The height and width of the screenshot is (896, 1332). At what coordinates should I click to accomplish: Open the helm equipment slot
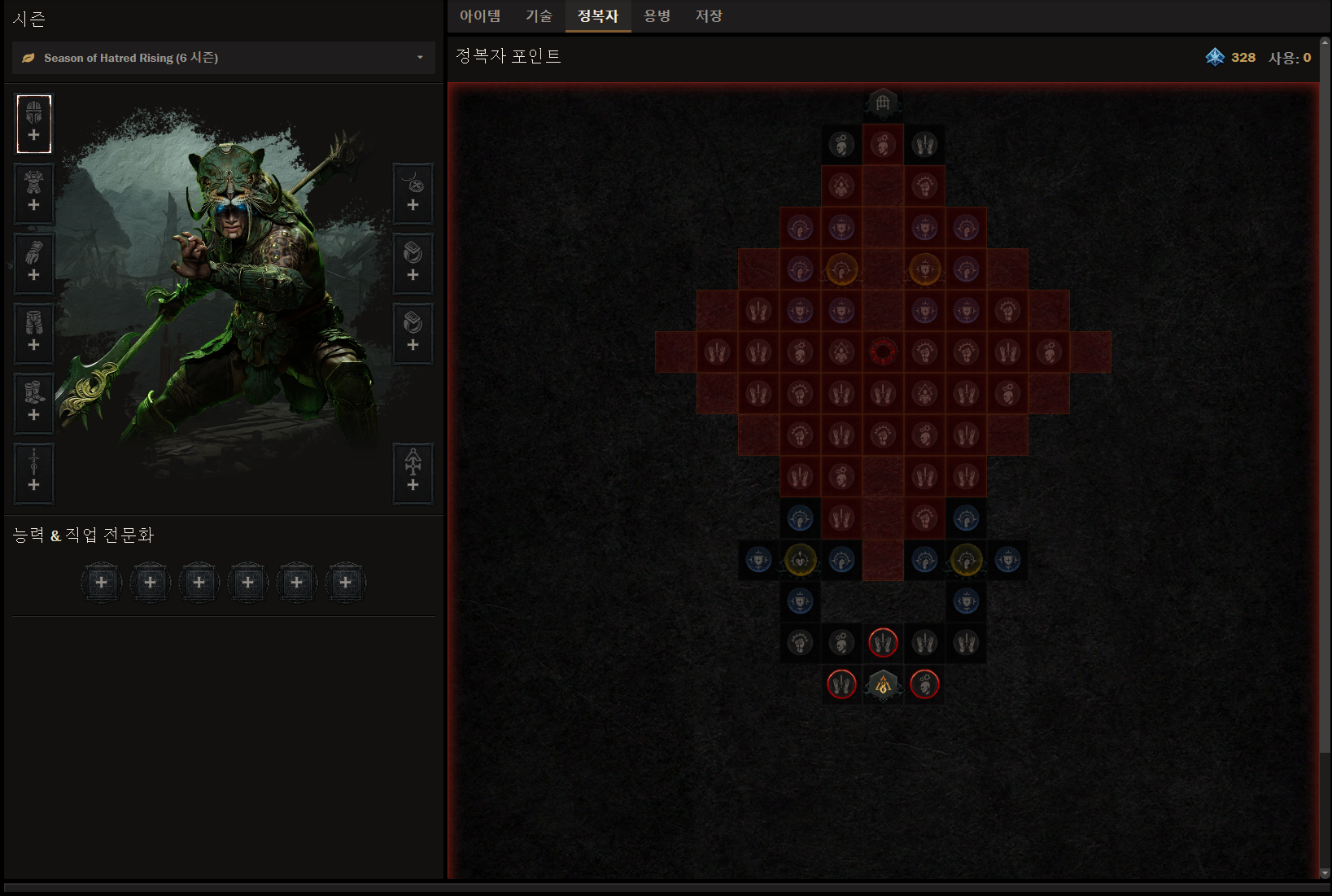click(x=34, y=124)
